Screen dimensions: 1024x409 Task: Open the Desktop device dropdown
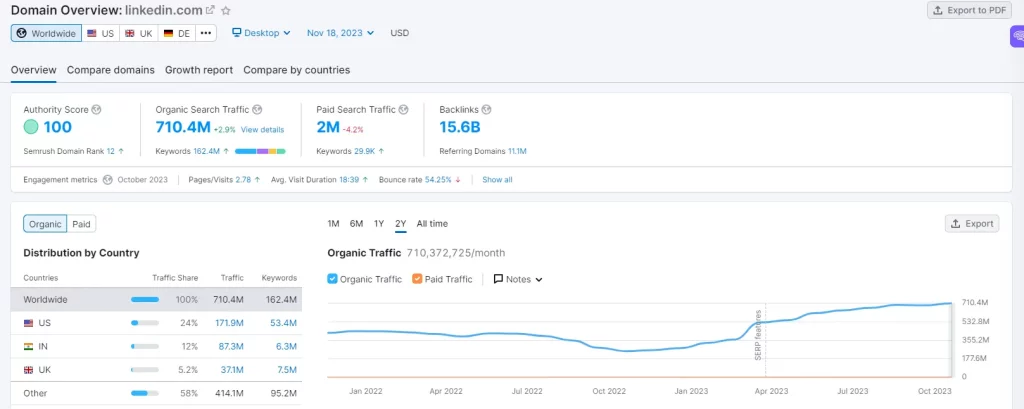[x=261, y=33]
